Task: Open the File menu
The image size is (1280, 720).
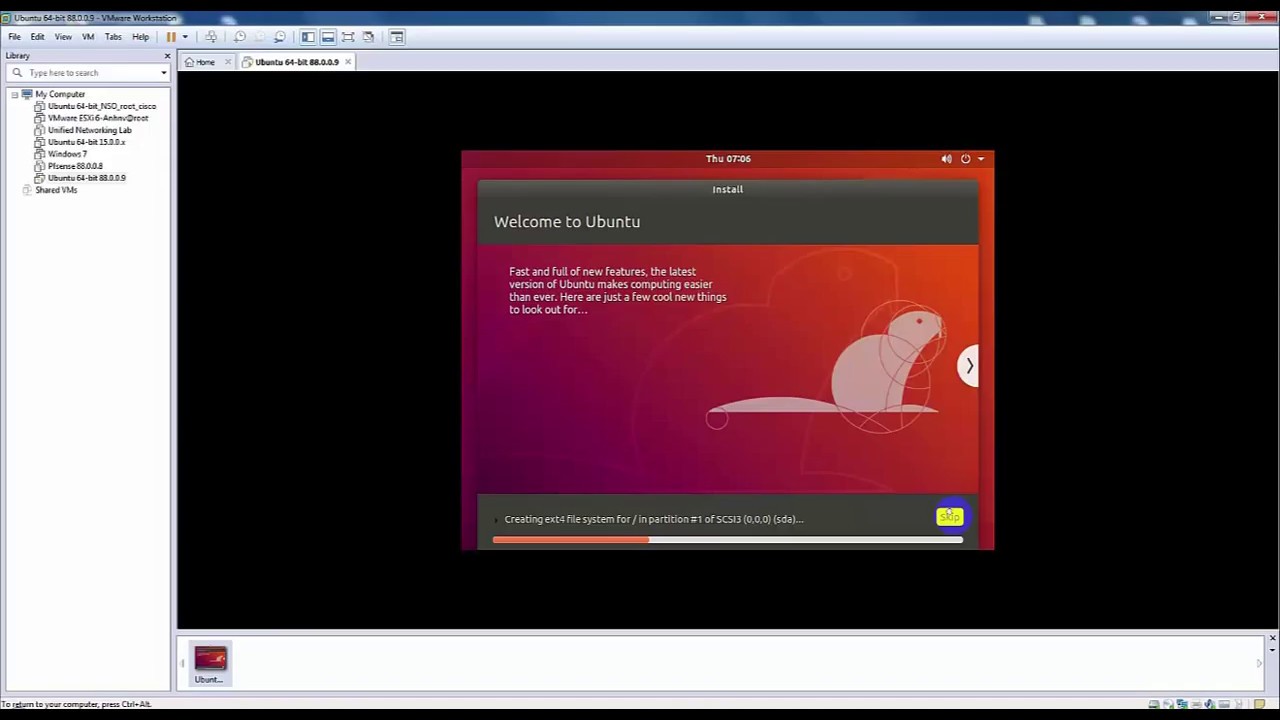Action: click(x=14, y=37)
